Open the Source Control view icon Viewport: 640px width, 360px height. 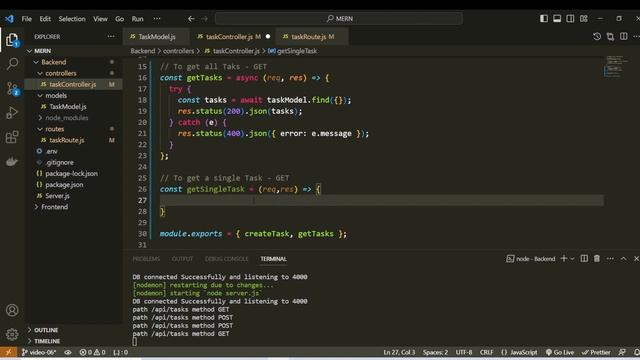pyautogui.click(x=12, y=88)
